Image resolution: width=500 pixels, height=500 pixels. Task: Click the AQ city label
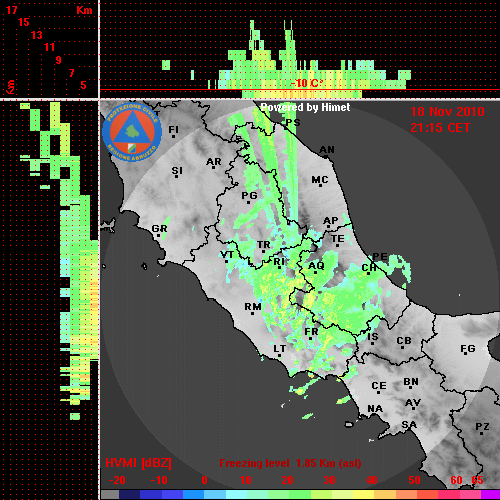click(316, 266)
